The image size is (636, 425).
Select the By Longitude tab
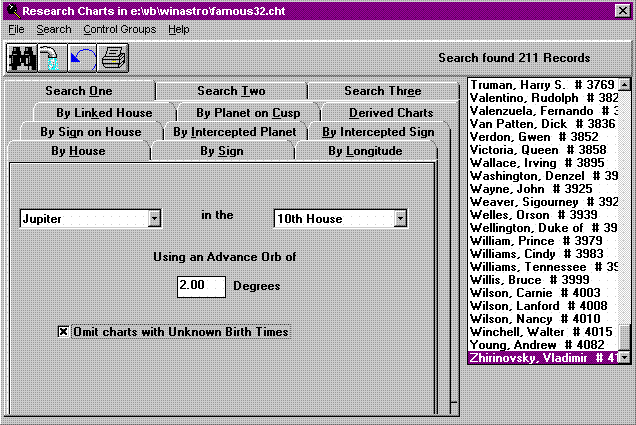click(x=364, y=151)
